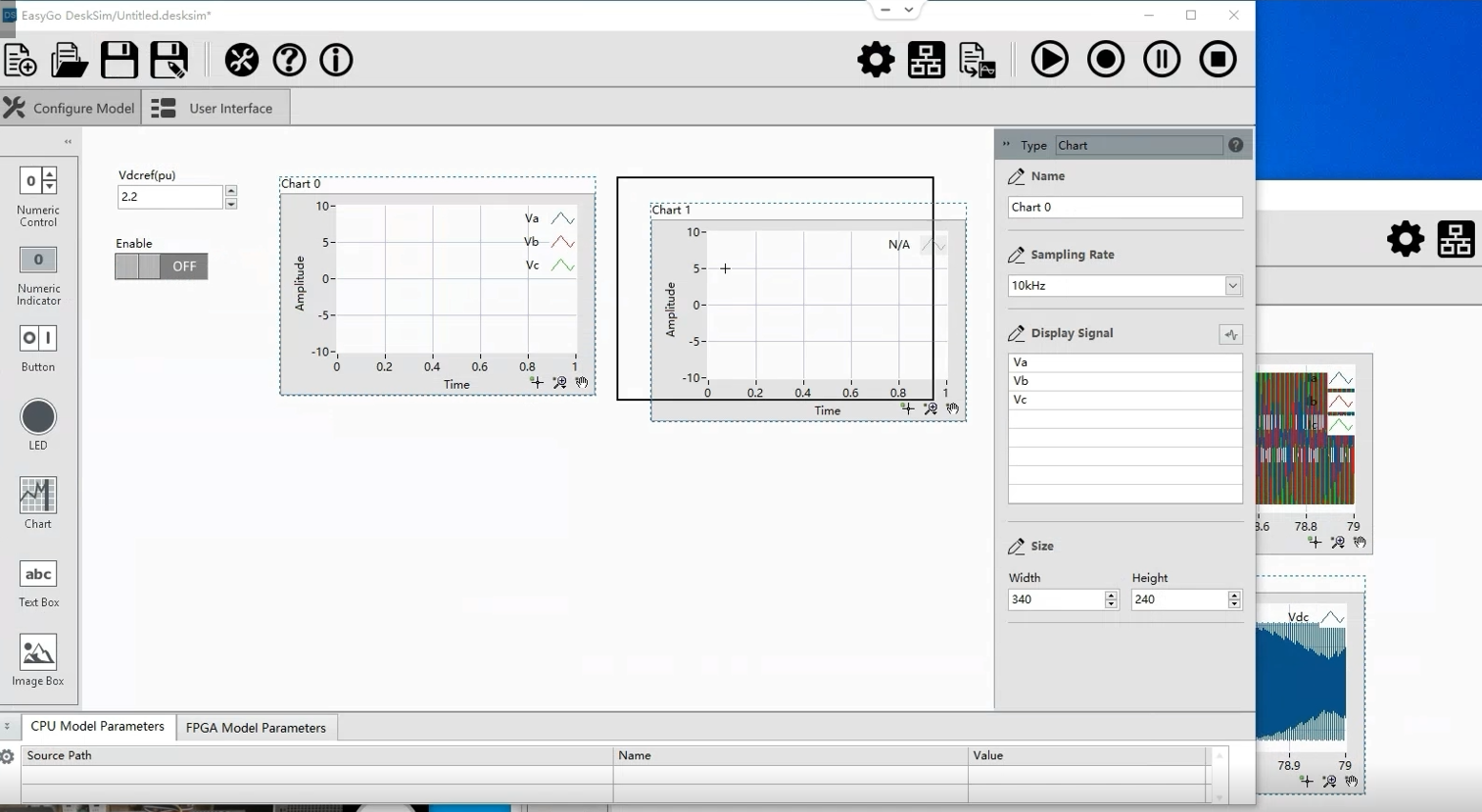
Task: Click Display Signal add-signal button
Action: point(1230,334)
